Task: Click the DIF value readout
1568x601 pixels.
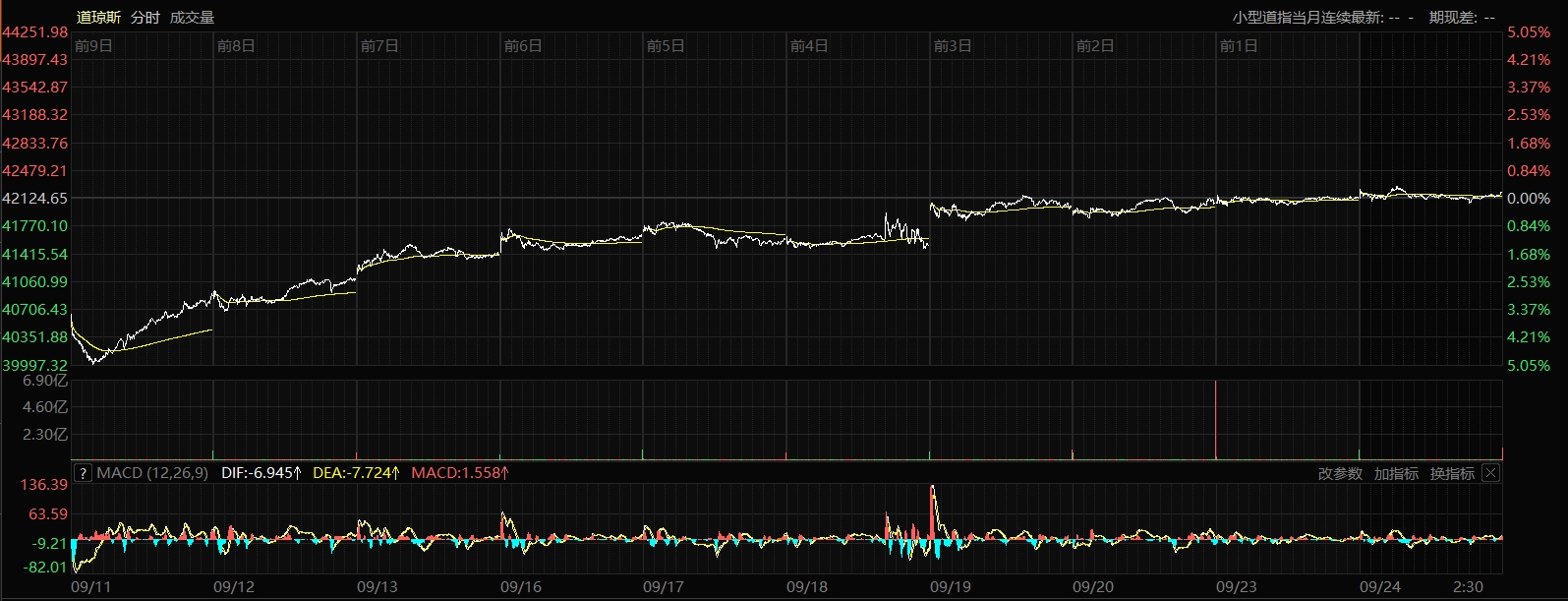Action: coord(261,473)
